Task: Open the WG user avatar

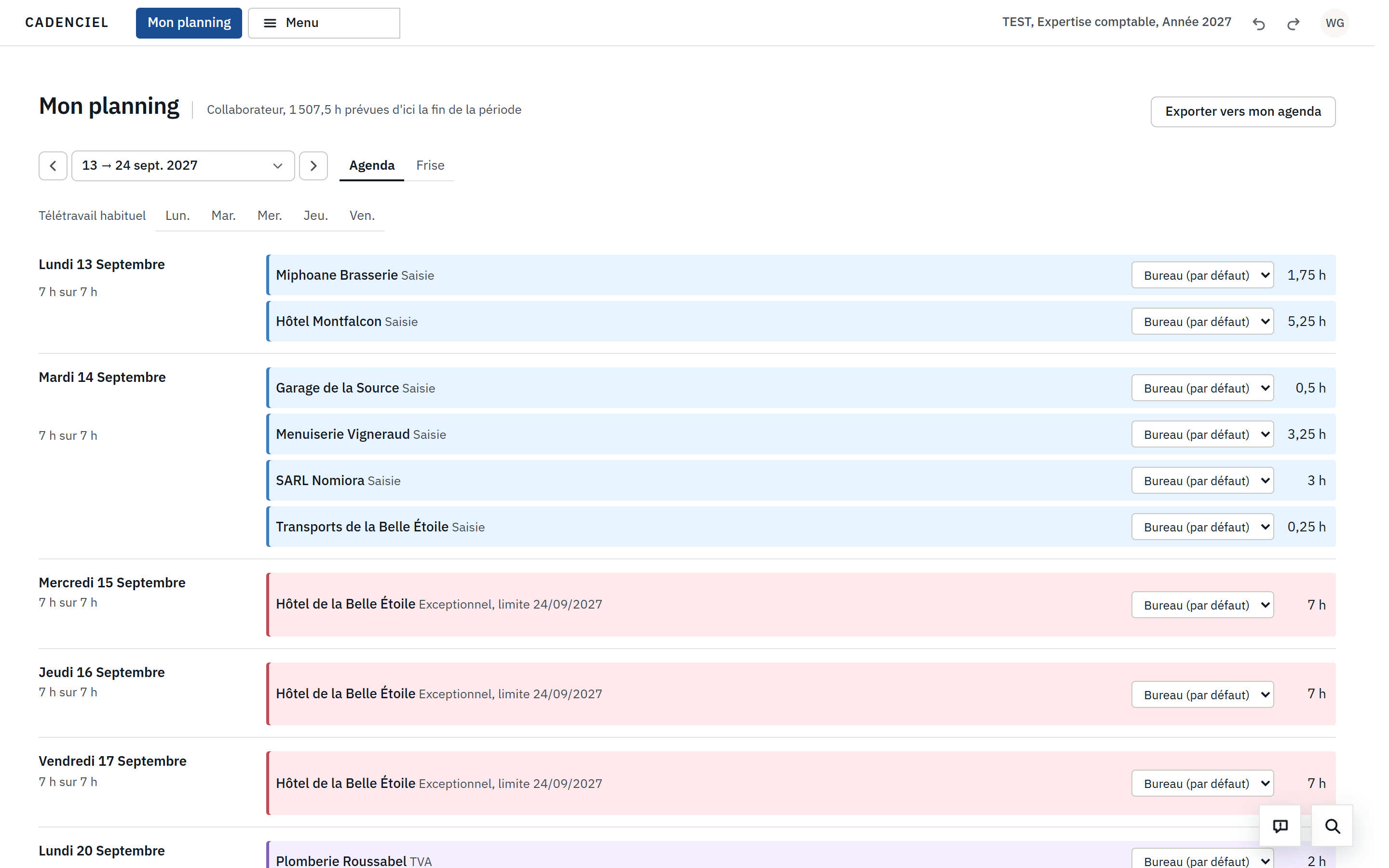Action: [x=1335, y=23]
